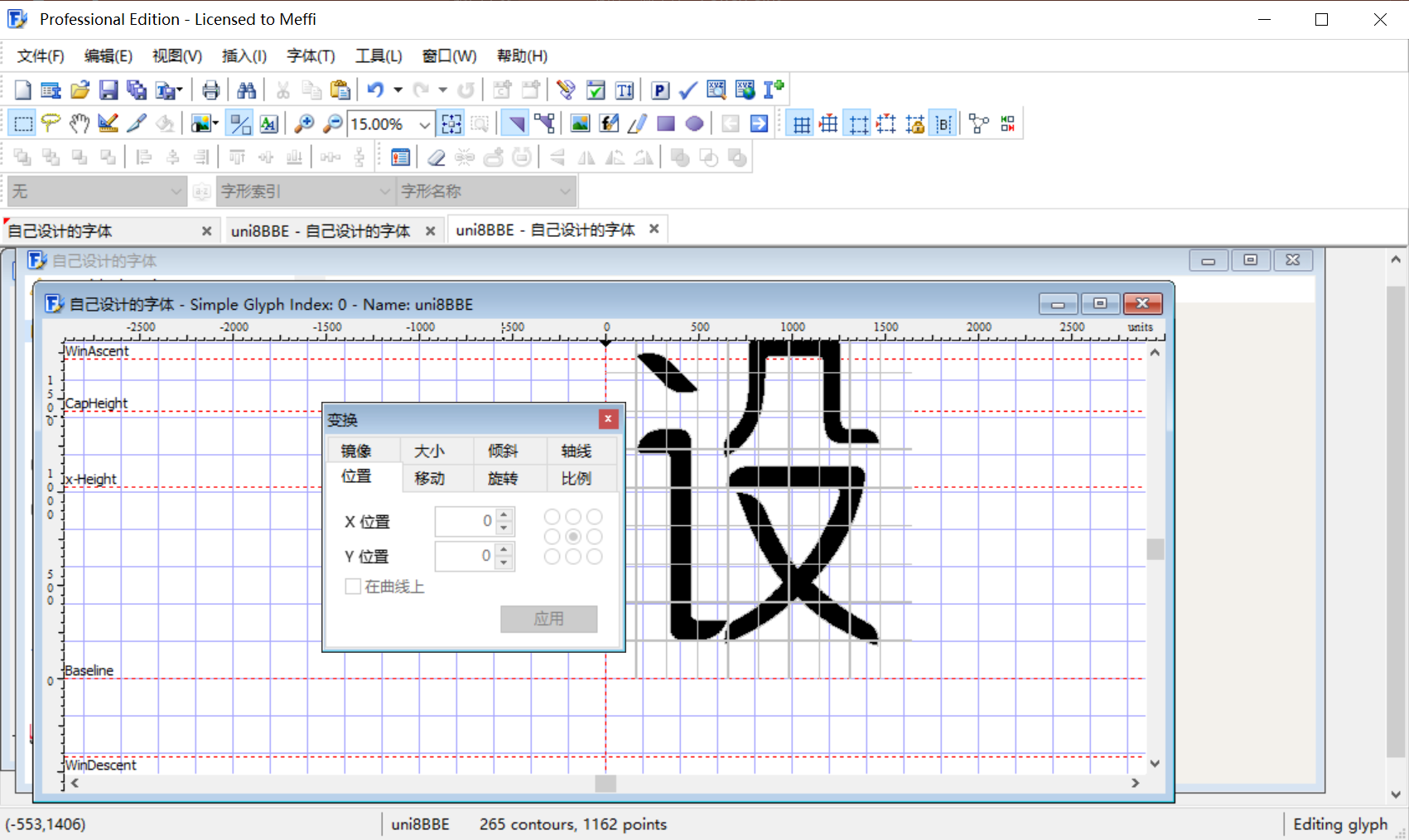Select the top-left anchor radio button

coord(552,517)
